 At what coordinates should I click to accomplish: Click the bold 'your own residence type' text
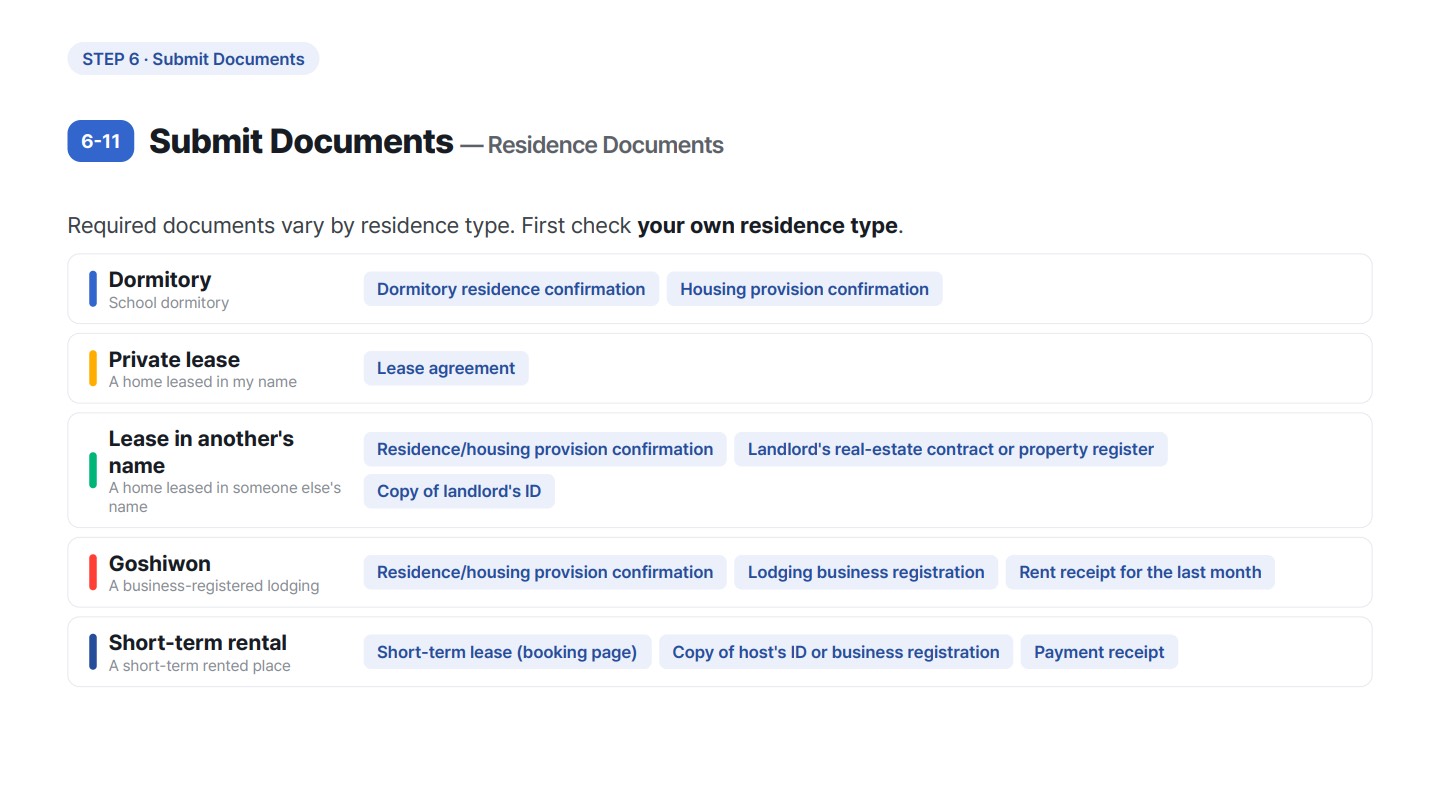[x=767, y=226]
